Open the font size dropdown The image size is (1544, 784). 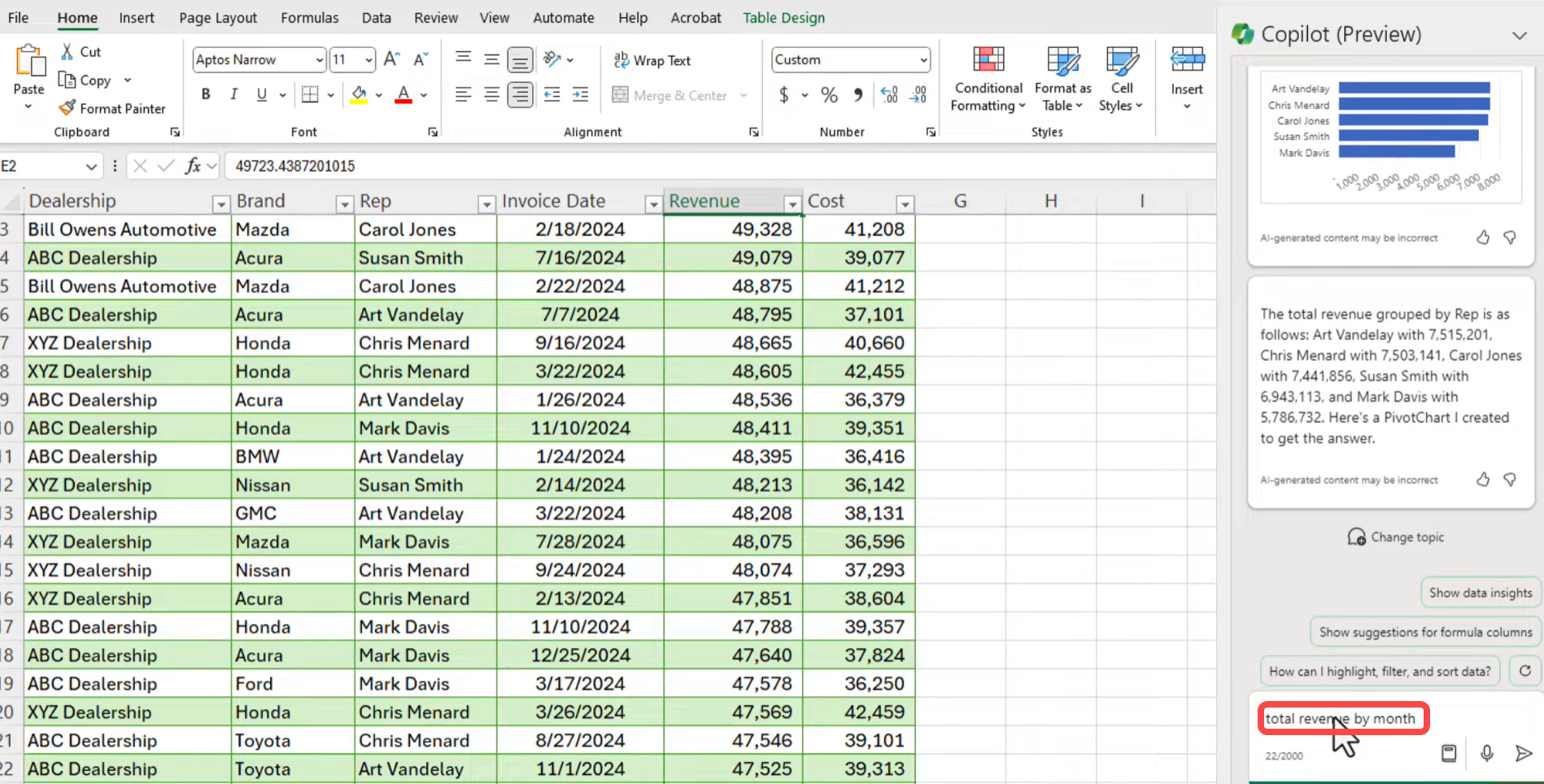[369, 60]
